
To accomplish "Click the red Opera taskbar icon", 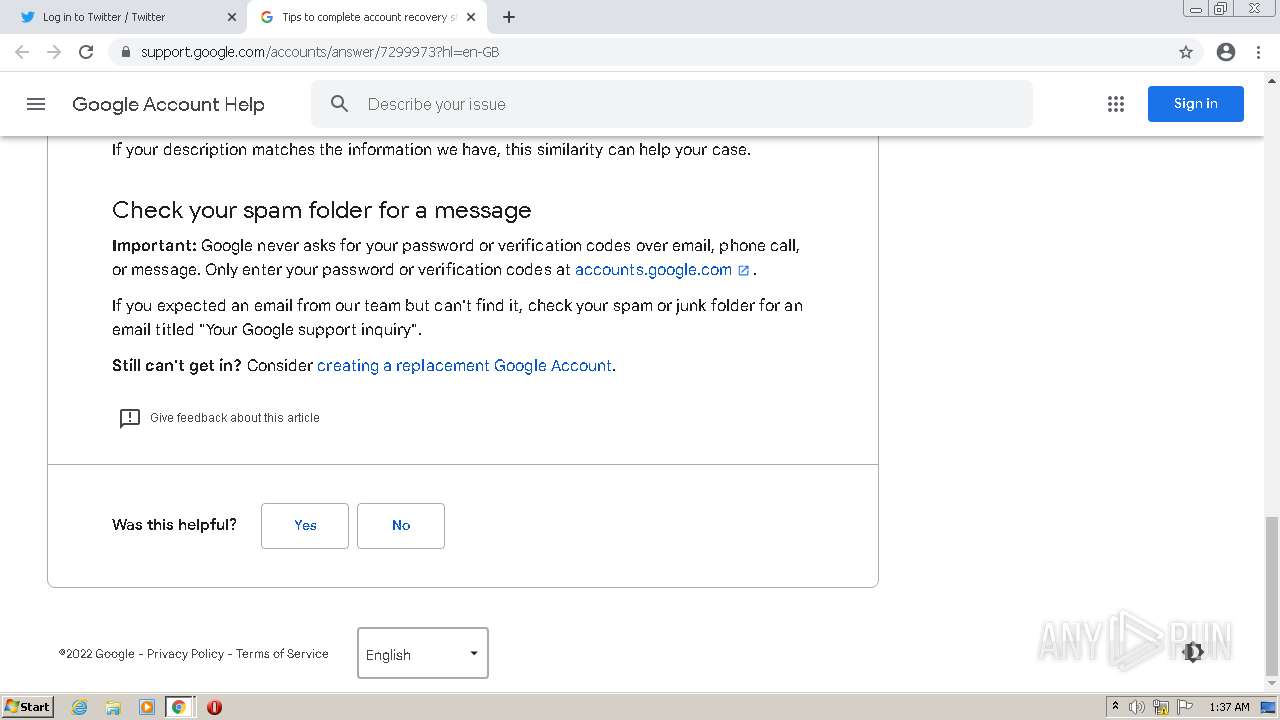I will [x=214, y=707].
